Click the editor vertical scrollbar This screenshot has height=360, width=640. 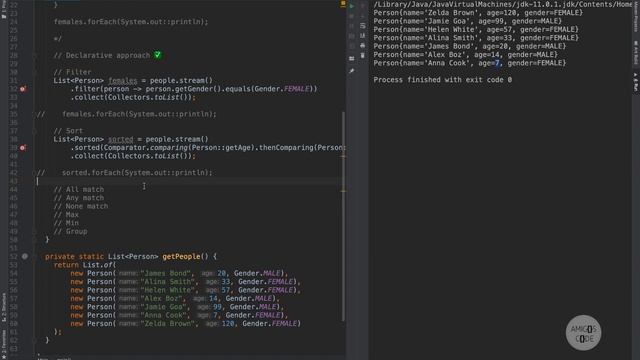343,216
